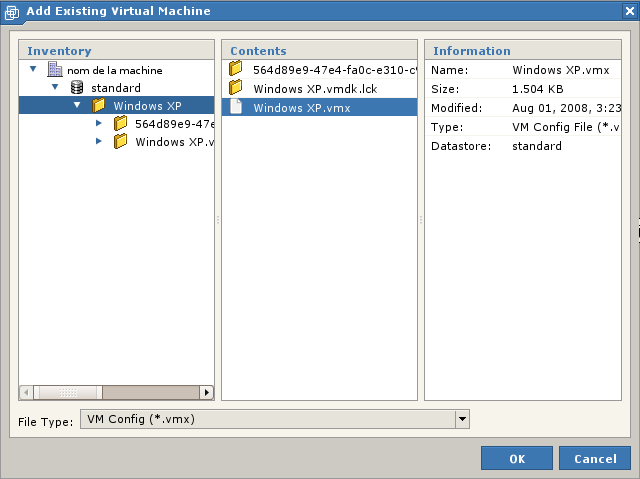Click the 564d89e9 folder icon in Inventory tree

coord(121,124)
